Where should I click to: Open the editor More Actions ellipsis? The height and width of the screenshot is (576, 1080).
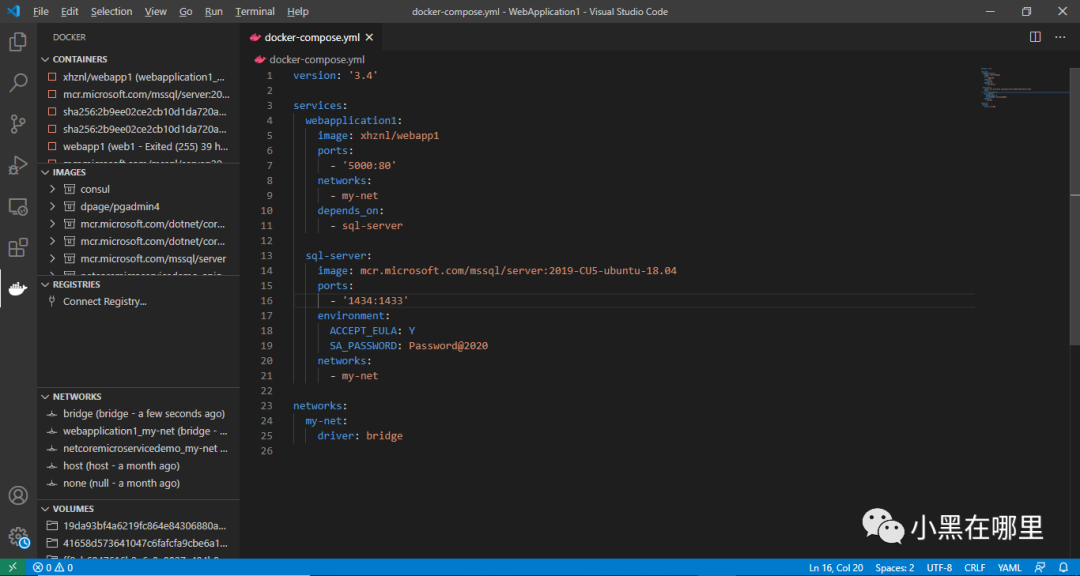[1060, 37]
